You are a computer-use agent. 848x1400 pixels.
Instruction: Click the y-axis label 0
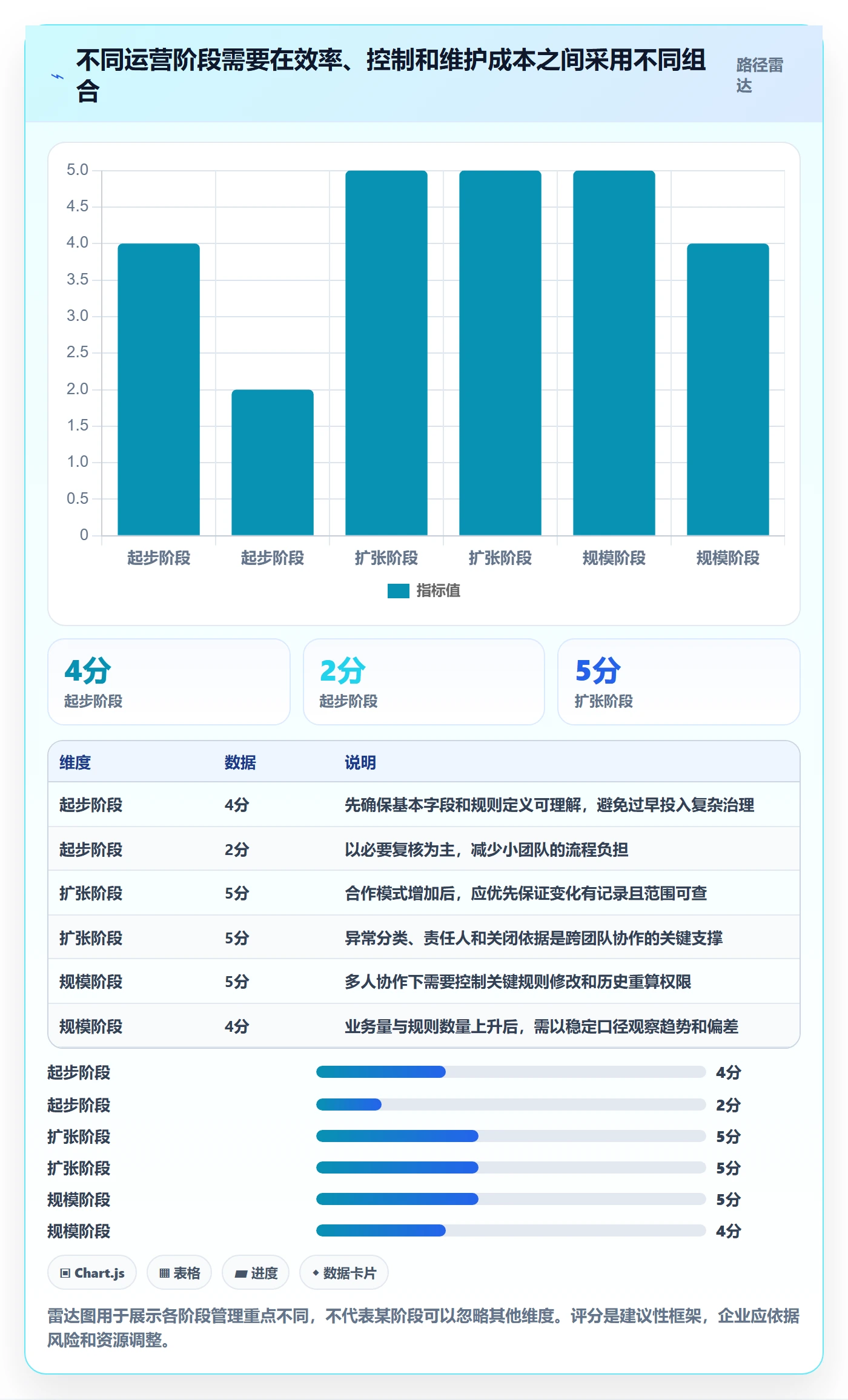84,535
